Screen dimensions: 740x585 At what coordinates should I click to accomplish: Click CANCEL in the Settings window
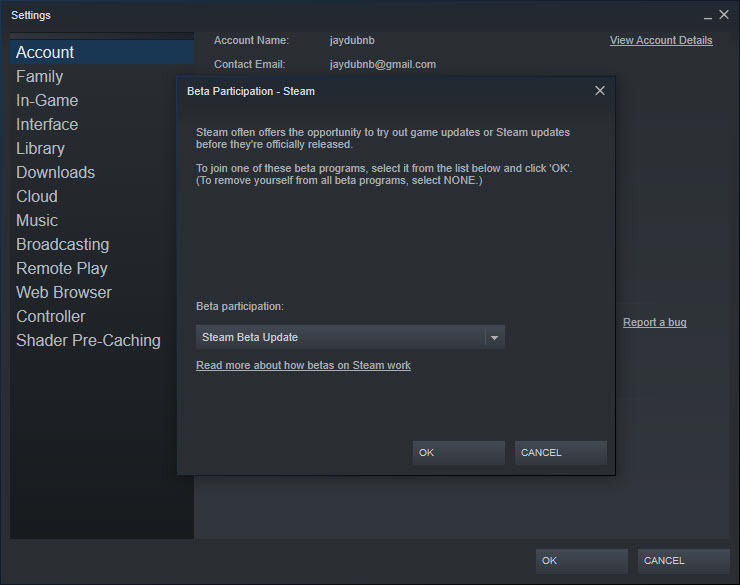coord(683,561)
